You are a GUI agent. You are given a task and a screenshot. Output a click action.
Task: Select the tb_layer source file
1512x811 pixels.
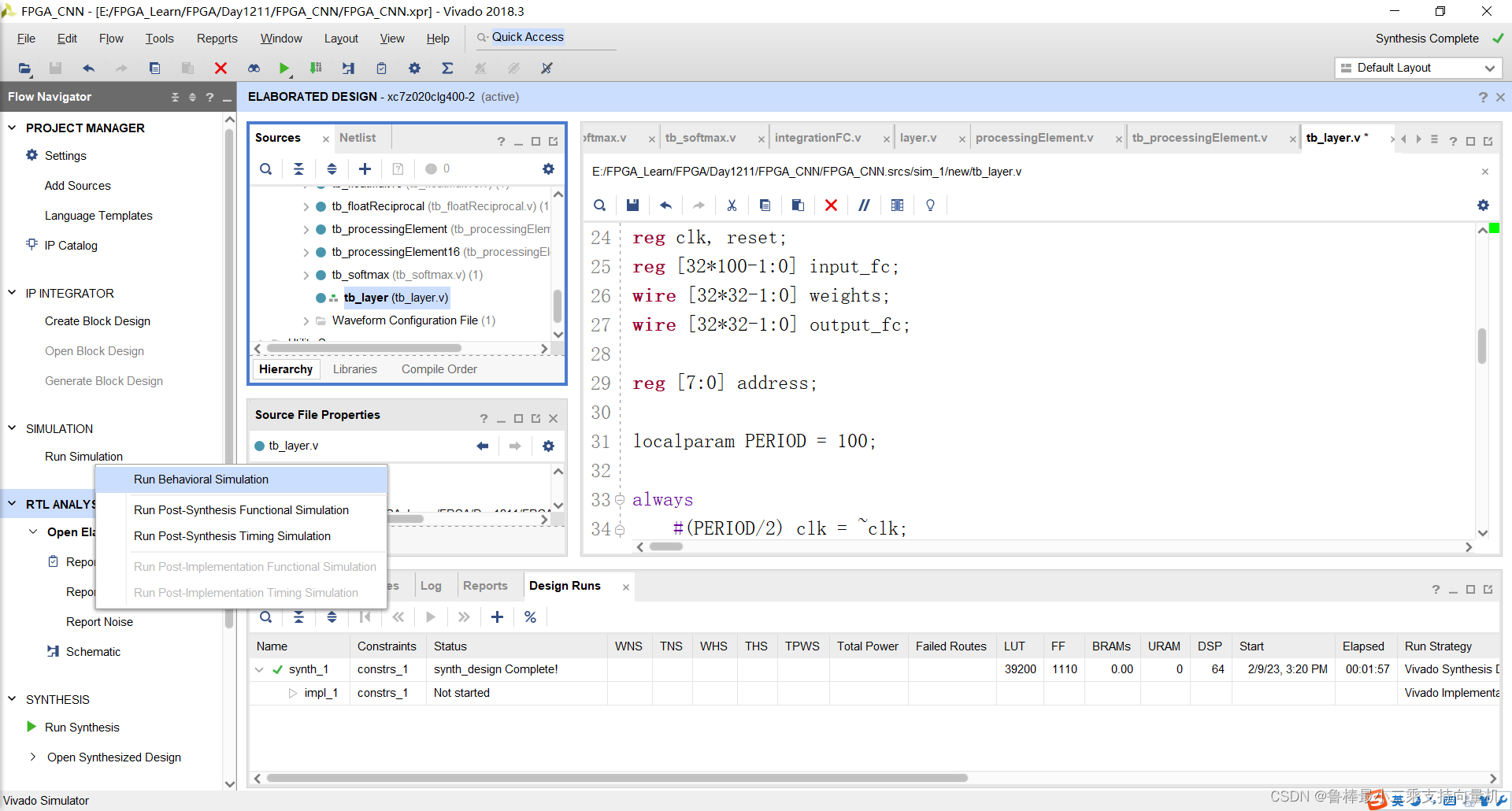(x=395, y=298)
